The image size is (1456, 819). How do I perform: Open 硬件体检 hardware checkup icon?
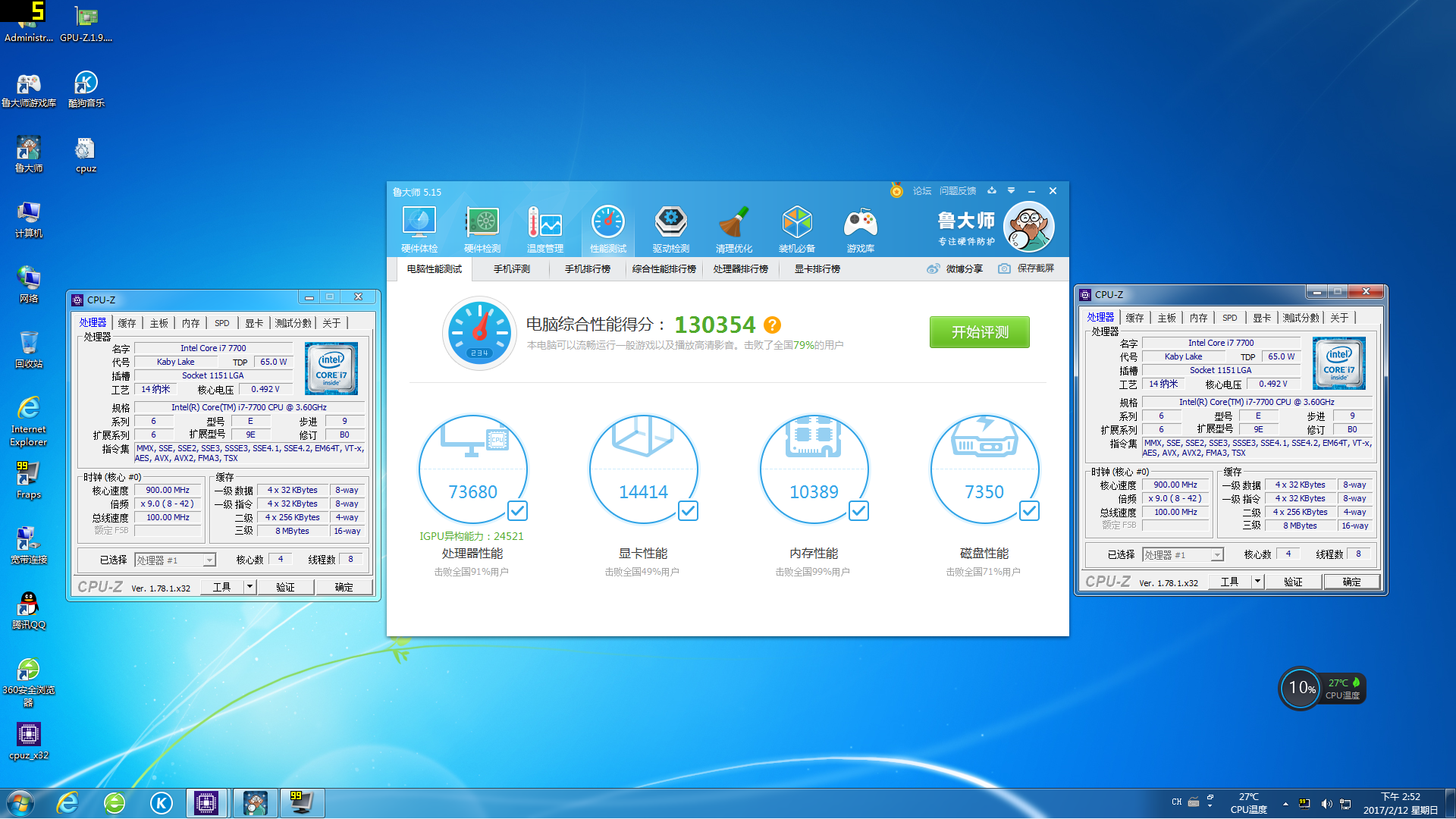(x=419, y=229)
